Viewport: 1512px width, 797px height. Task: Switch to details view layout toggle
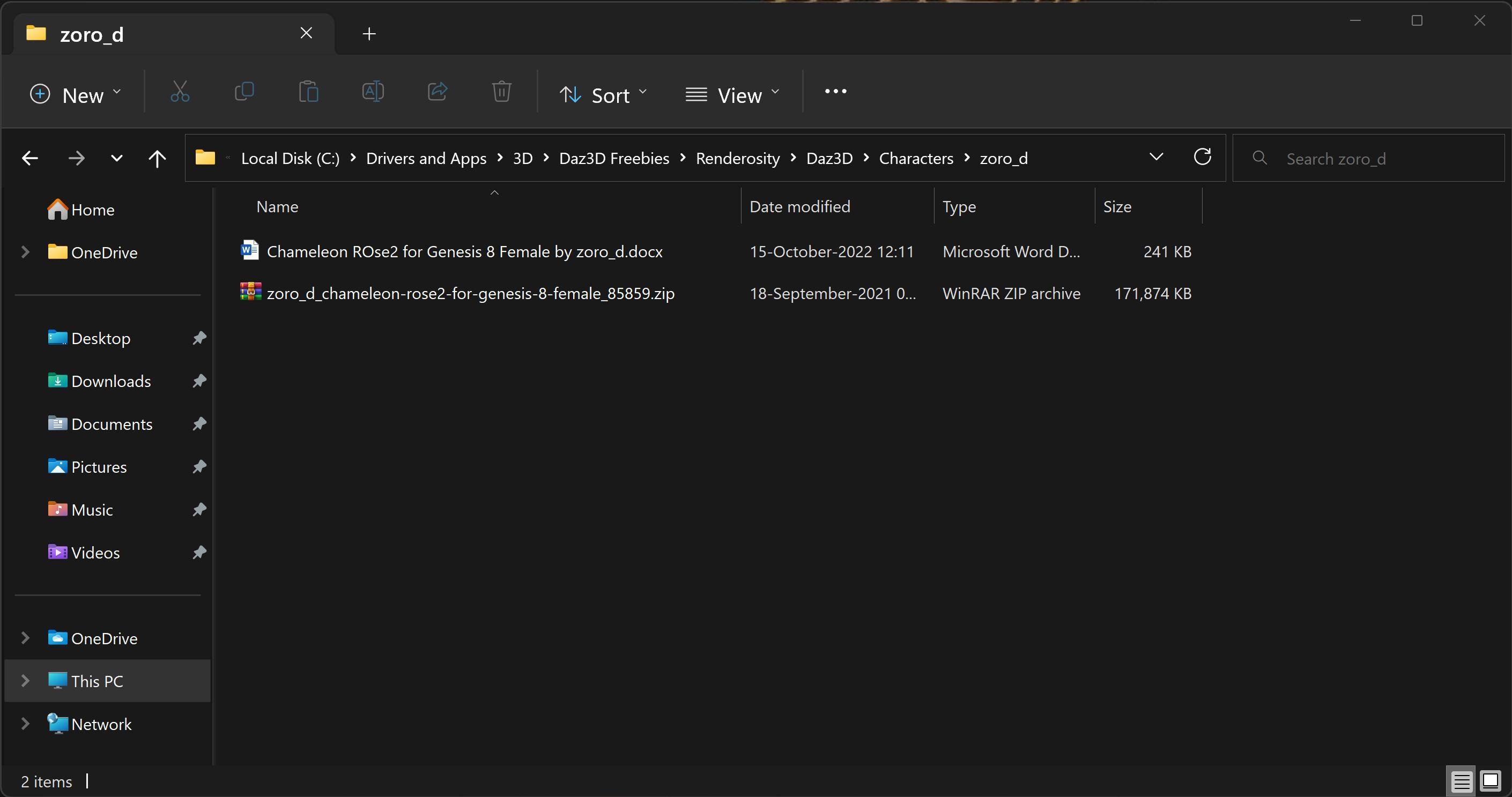point(1462,781)
